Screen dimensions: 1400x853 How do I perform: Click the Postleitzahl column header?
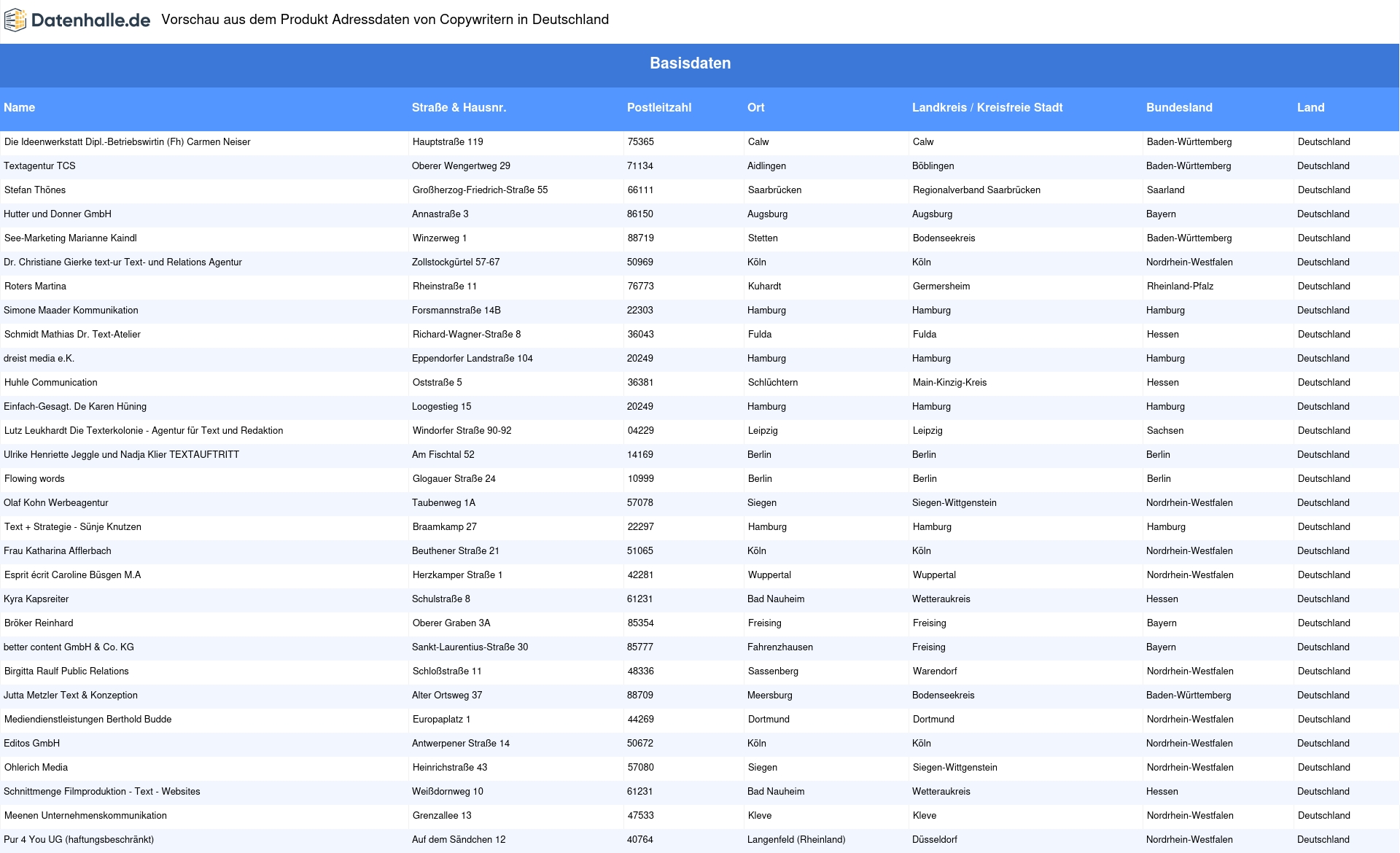click(x=659, y=108)
